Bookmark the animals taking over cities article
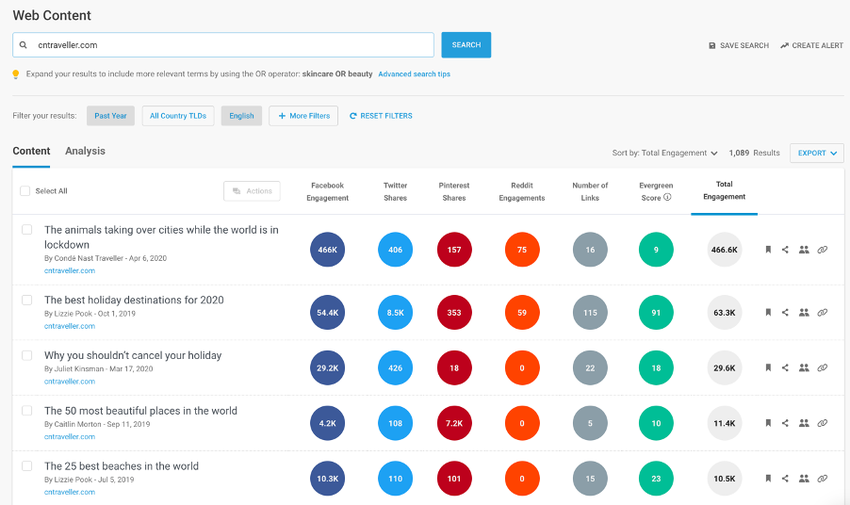The height and width of the screenshot is (505, 850). coord(768,250)
